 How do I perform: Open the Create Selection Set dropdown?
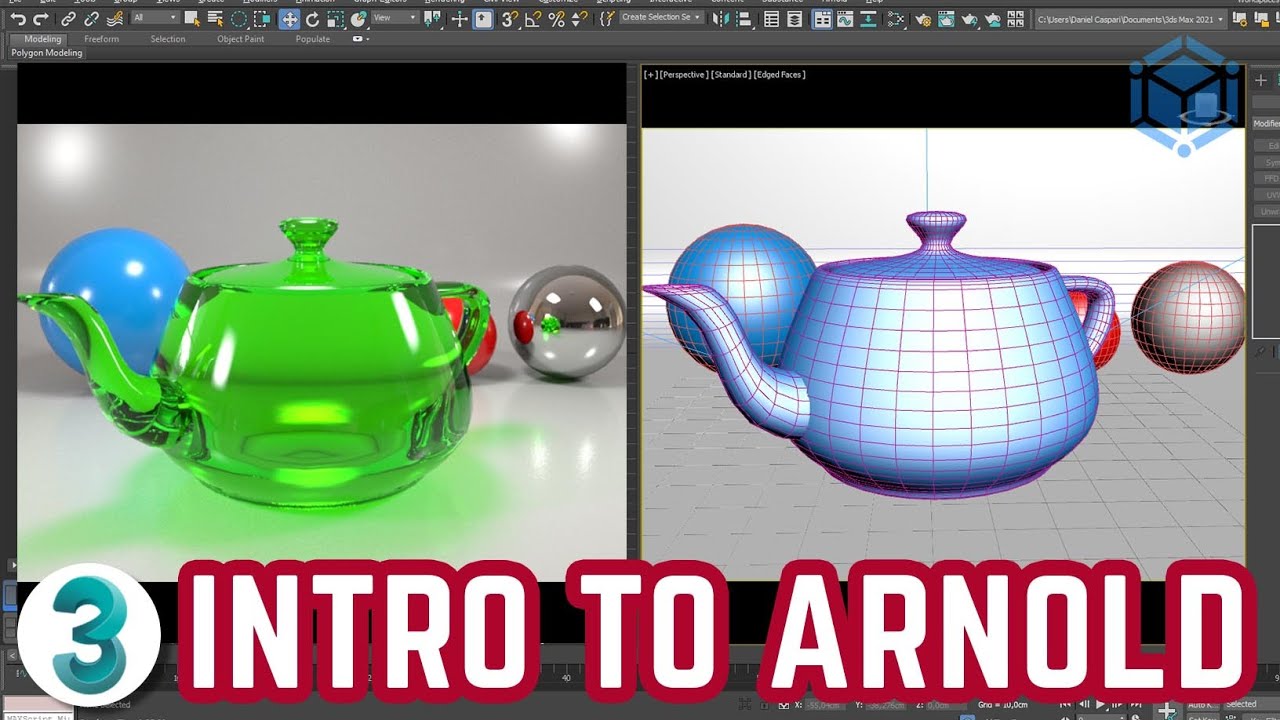click(662, 17)
